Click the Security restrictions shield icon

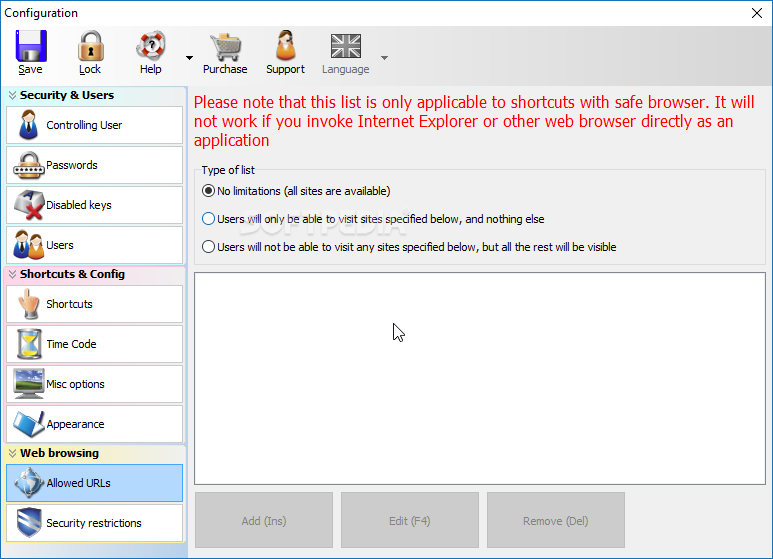[29, 523]
